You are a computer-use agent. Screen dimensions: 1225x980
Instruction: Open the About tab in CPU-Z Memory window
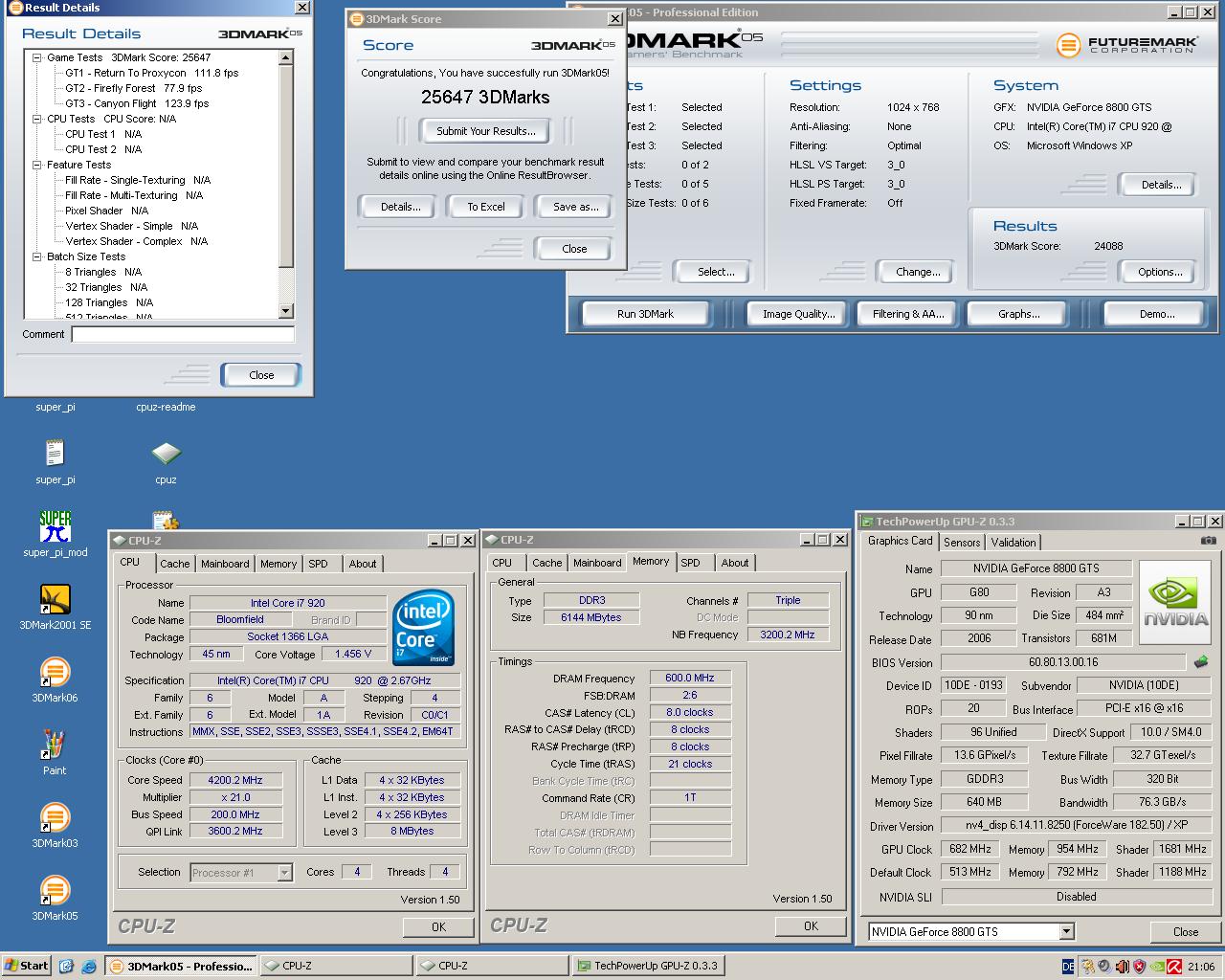click(735, 563)
